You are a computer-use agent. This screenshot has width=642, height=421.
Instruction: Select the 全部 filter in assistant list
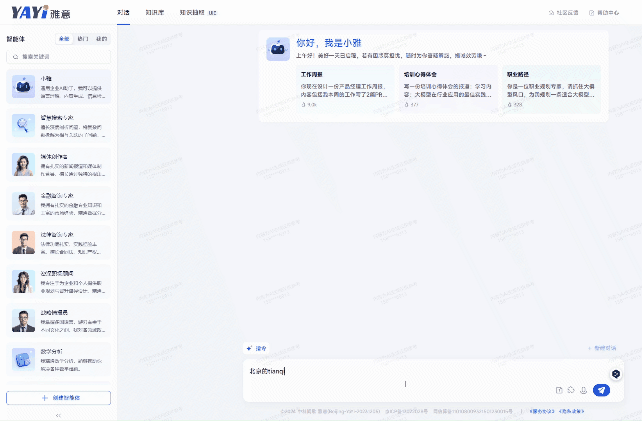click(x=65, y=39)
